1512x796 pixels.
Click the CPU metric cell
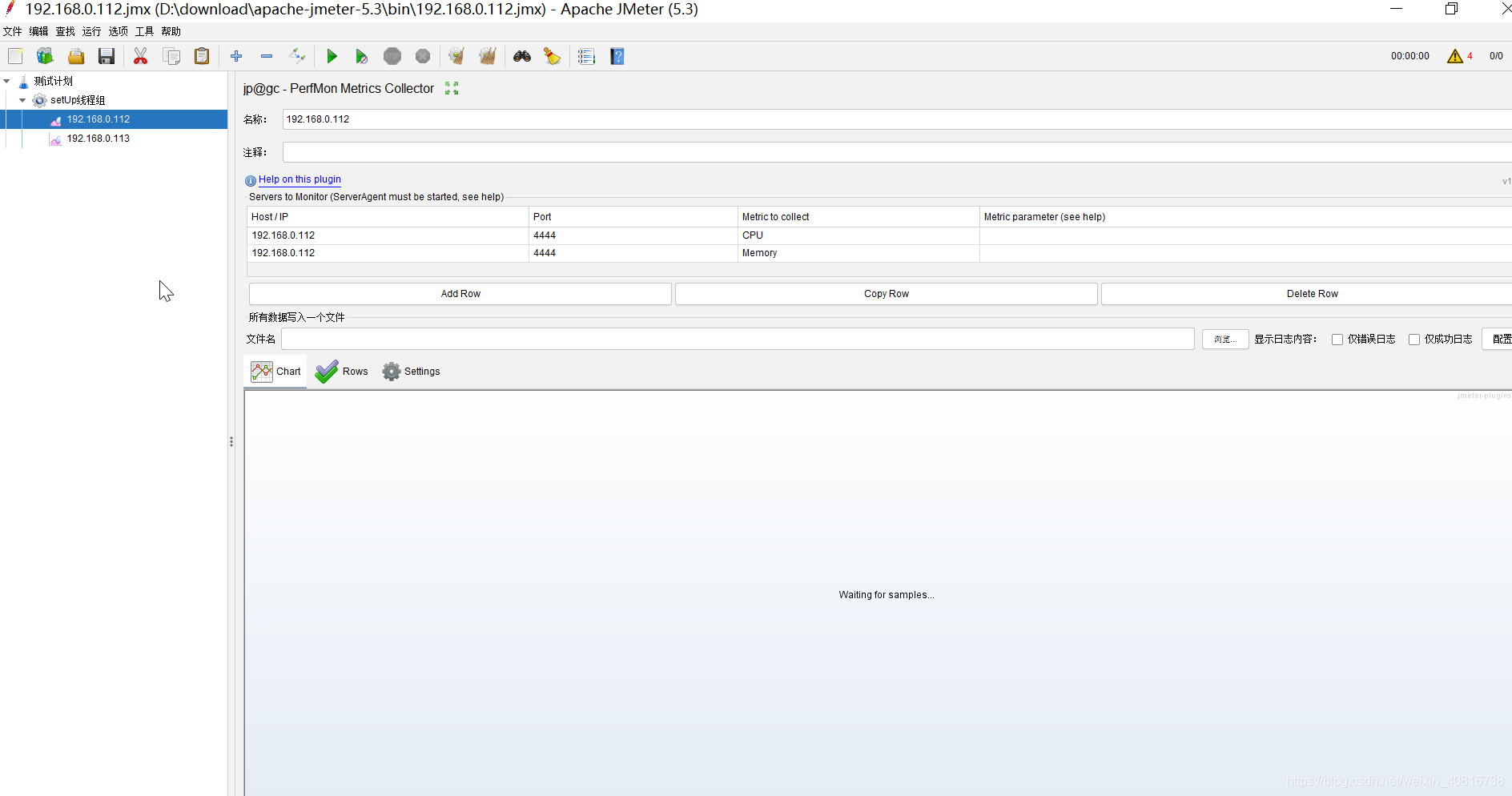tap(859, 235)
